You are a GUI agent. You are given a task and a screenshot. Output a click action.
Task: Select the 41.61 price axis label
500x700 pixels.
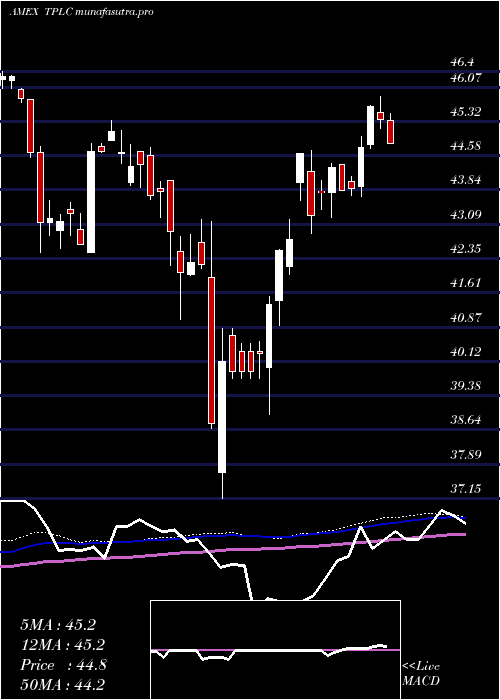(x=466, y=283)
